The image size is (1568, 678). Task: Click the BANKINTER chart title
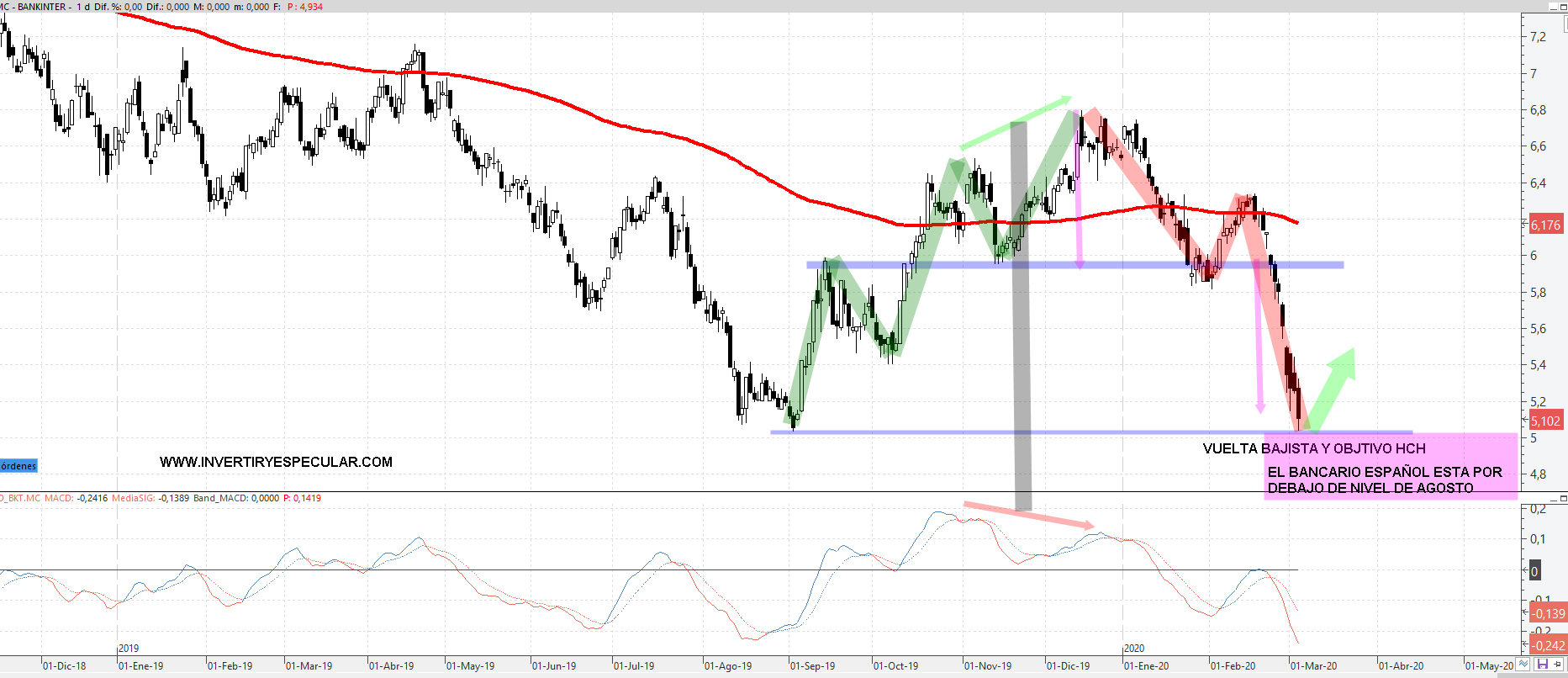(42, 7)
